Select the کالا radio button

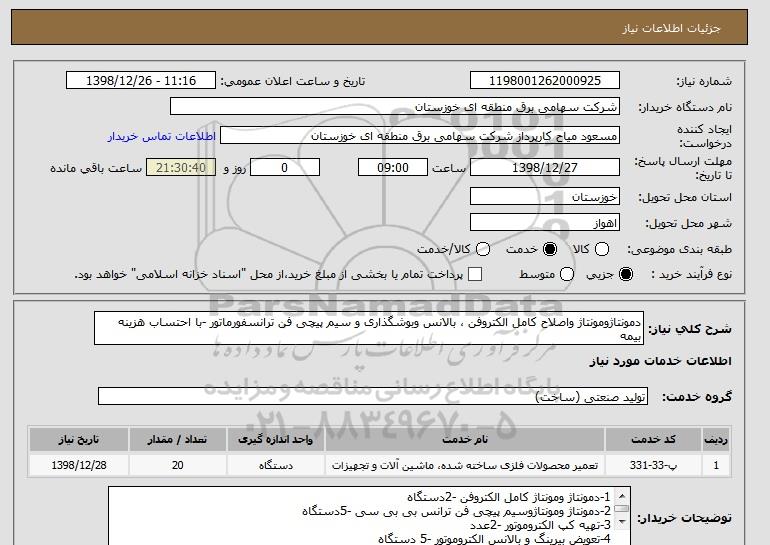tap(602, 249)
